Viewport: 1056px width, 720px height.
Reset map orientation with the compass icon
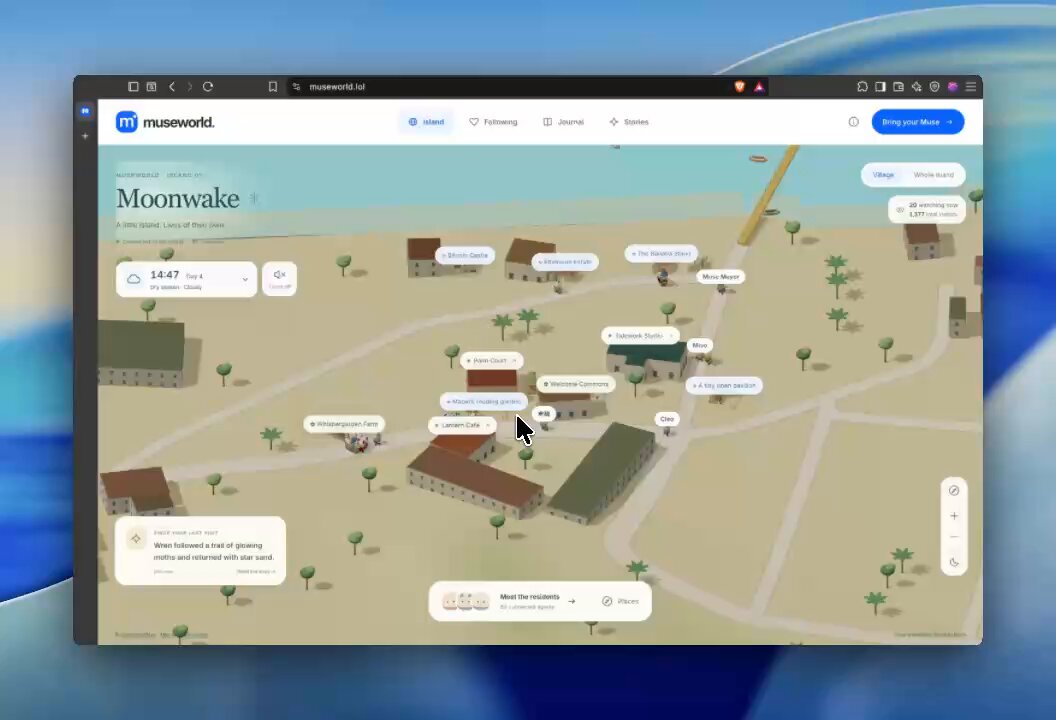coord(954,490)
